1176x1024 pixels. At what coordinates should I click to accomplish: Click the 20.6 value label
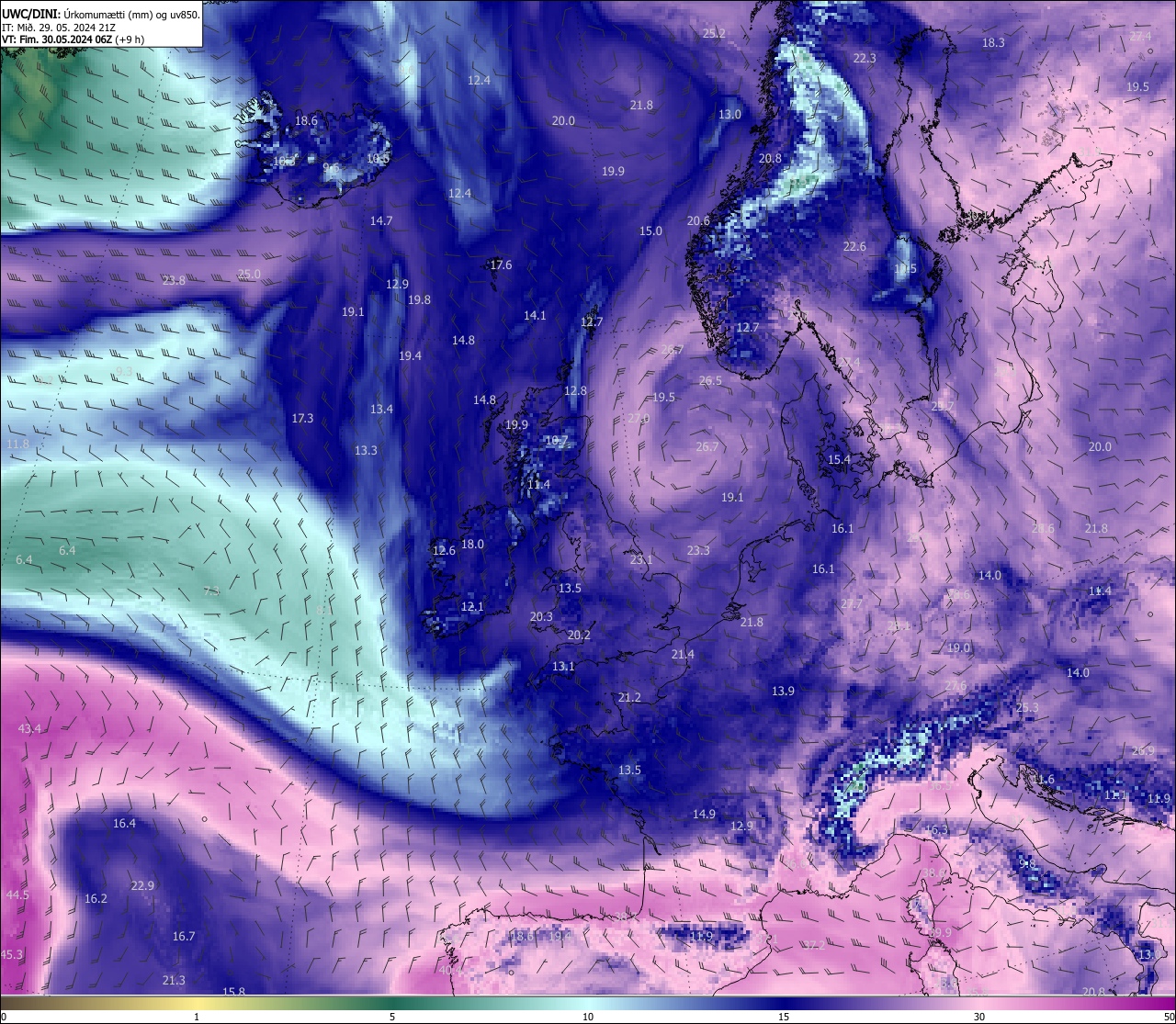click(x=698, y=220)
